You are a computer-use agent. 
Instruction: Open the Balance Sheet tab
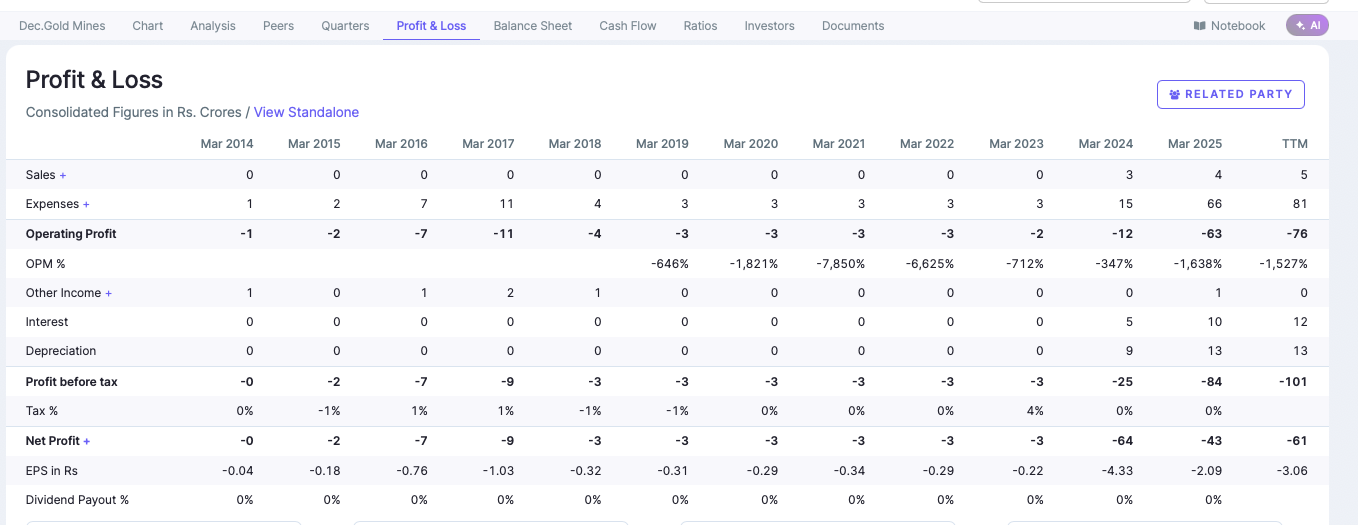coord(532,26)
